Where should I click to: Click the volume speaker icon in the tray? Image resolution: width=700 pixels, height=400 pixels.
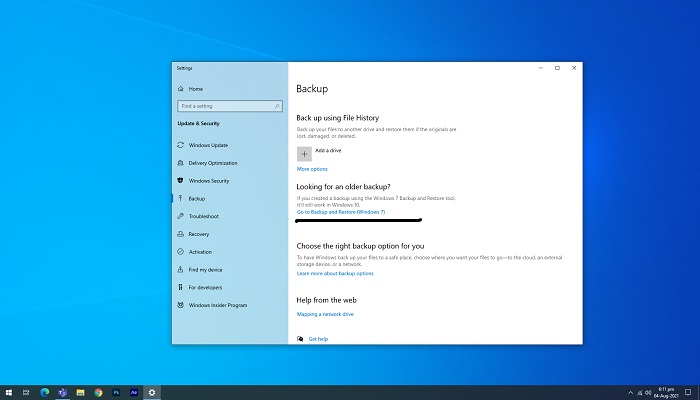[648, 393]
